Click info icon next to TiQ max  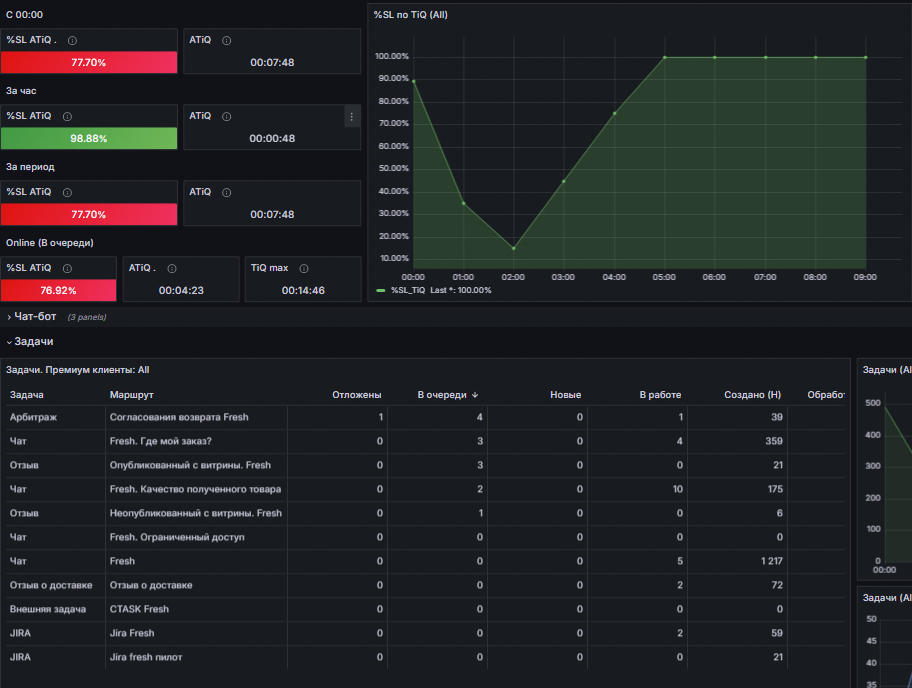click(304, 269)
